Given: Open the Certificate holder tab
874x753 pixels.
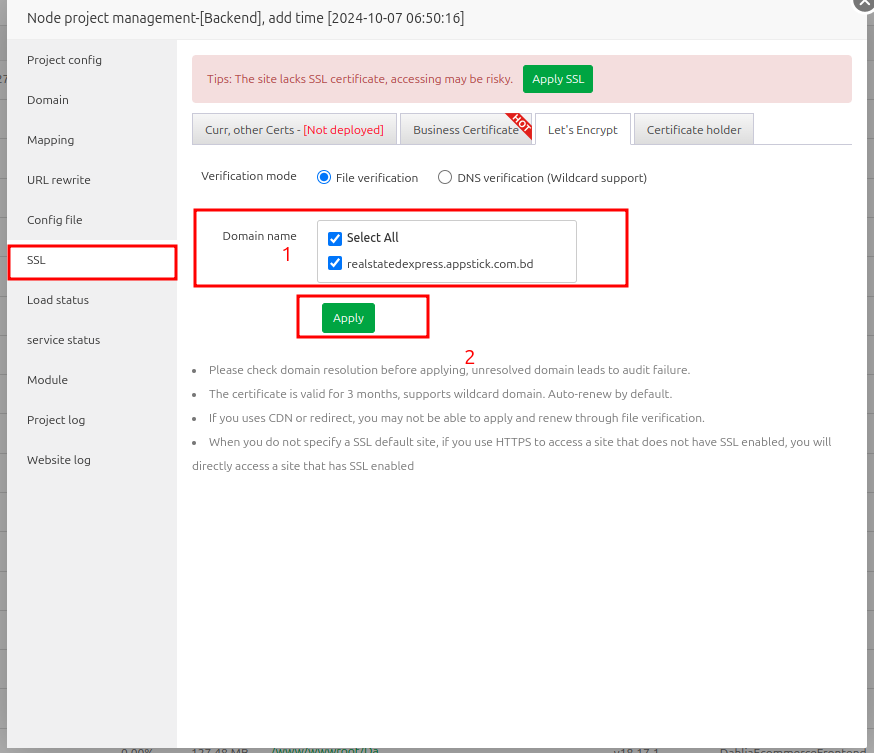Looking at the screenshot, I should point(694,130).
